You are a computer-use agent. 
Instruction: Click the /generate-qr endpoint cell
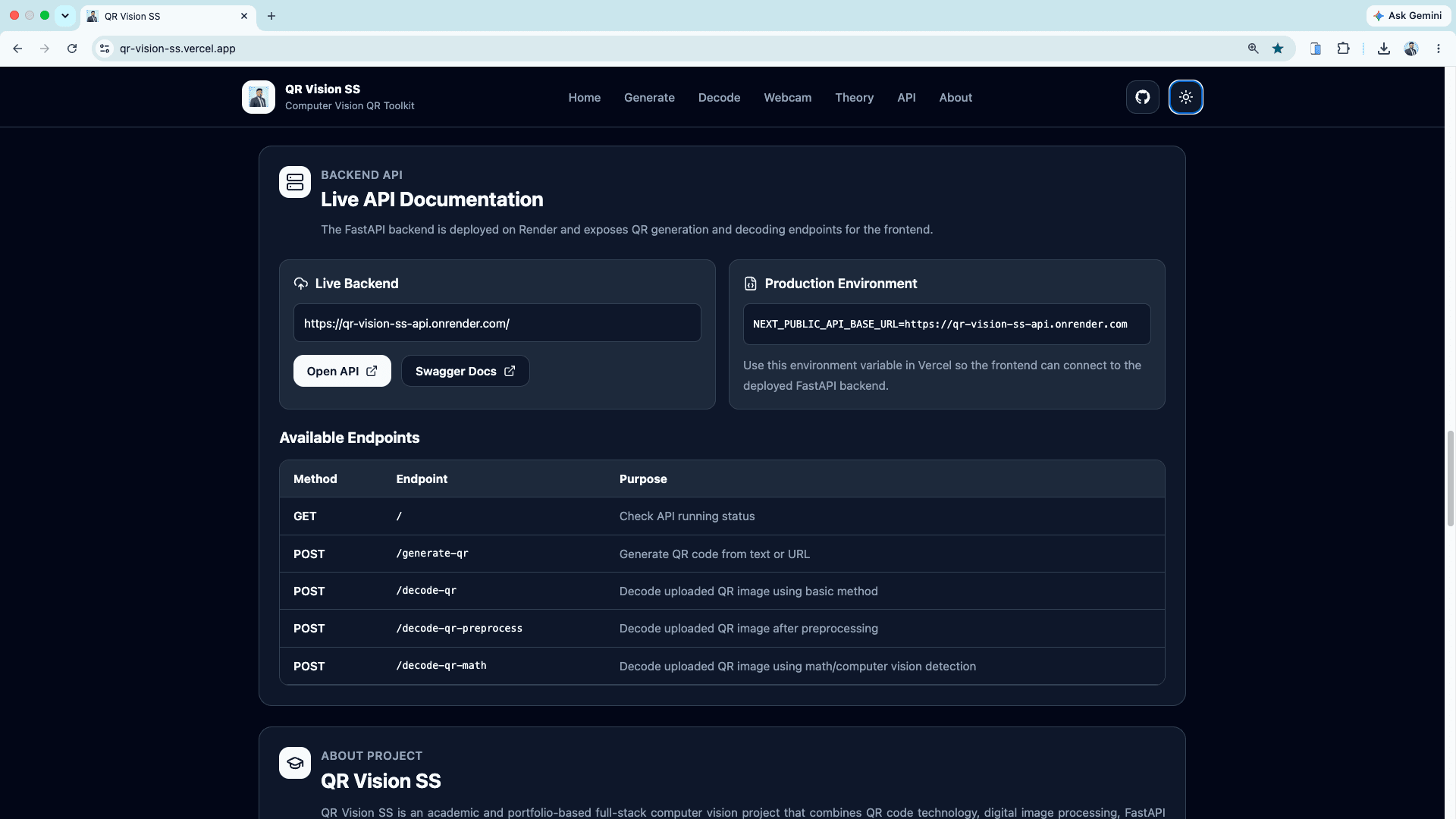[432, 554]
